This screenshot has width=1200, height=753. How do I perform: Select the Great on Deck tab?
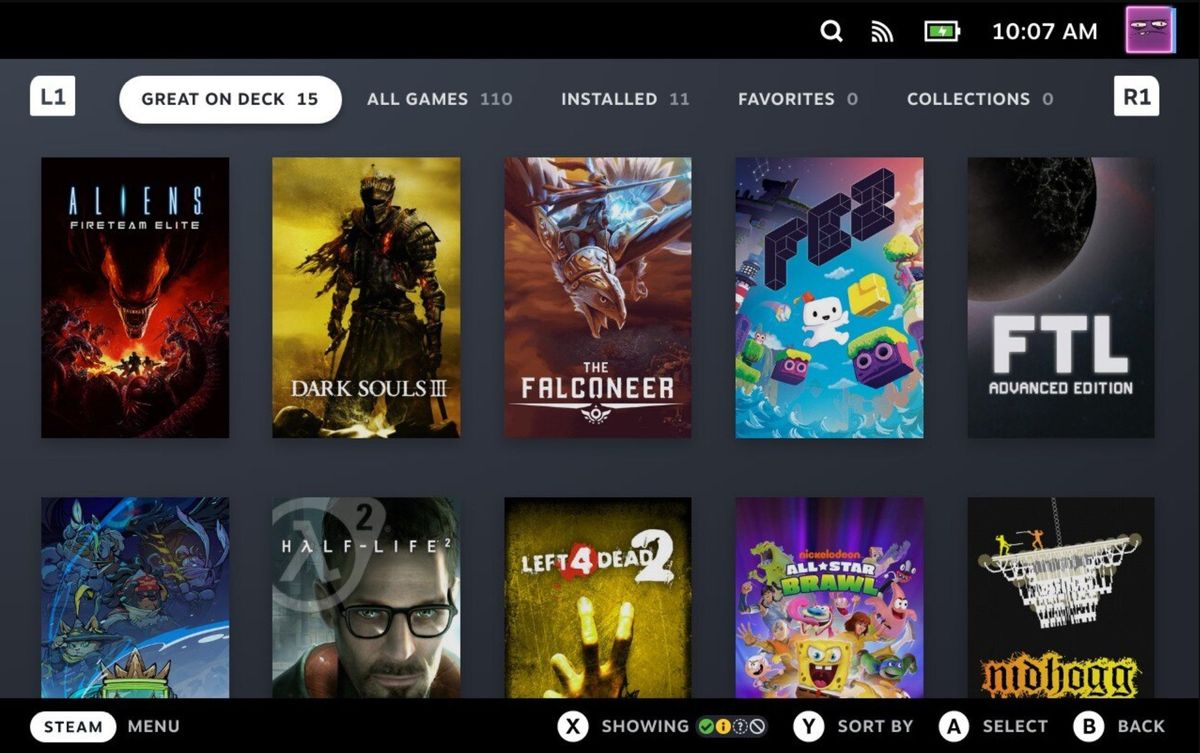[230, 99]
